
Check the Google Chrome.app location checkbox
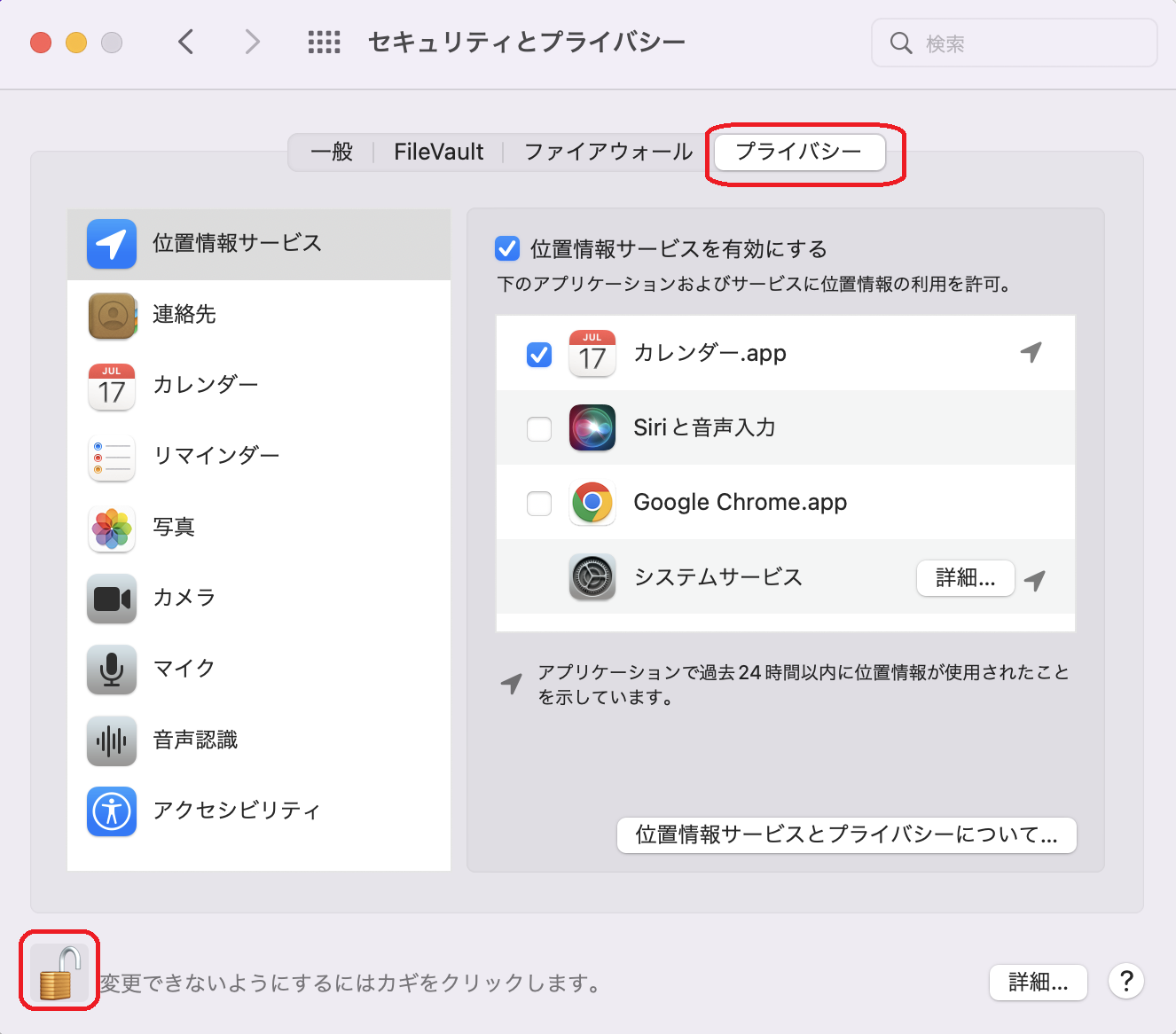(x=539, y=503)
